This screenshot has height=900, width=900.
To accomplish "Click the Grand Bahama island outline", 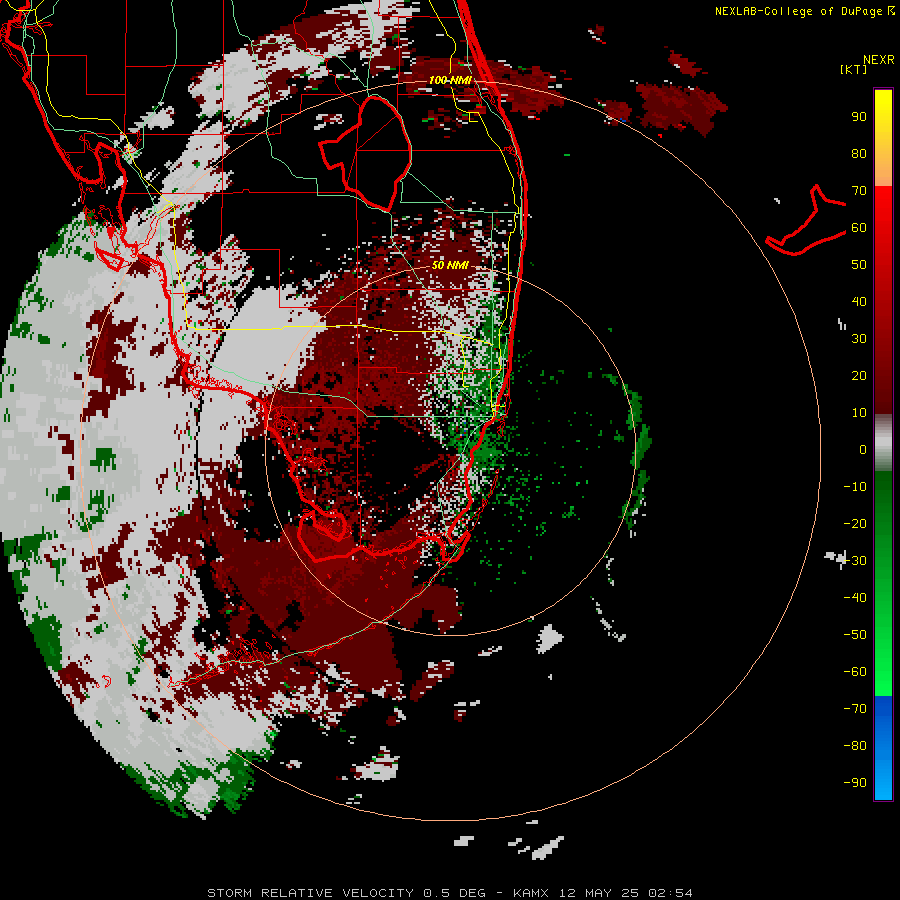I will (806, 220).
